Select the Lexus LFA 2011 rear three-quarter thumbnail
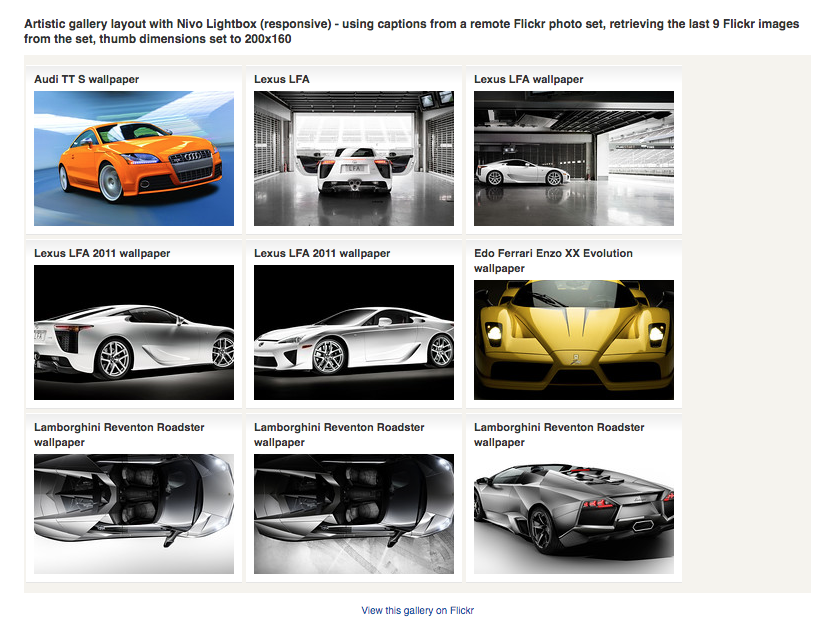The image size is (834, 630). 134,332
